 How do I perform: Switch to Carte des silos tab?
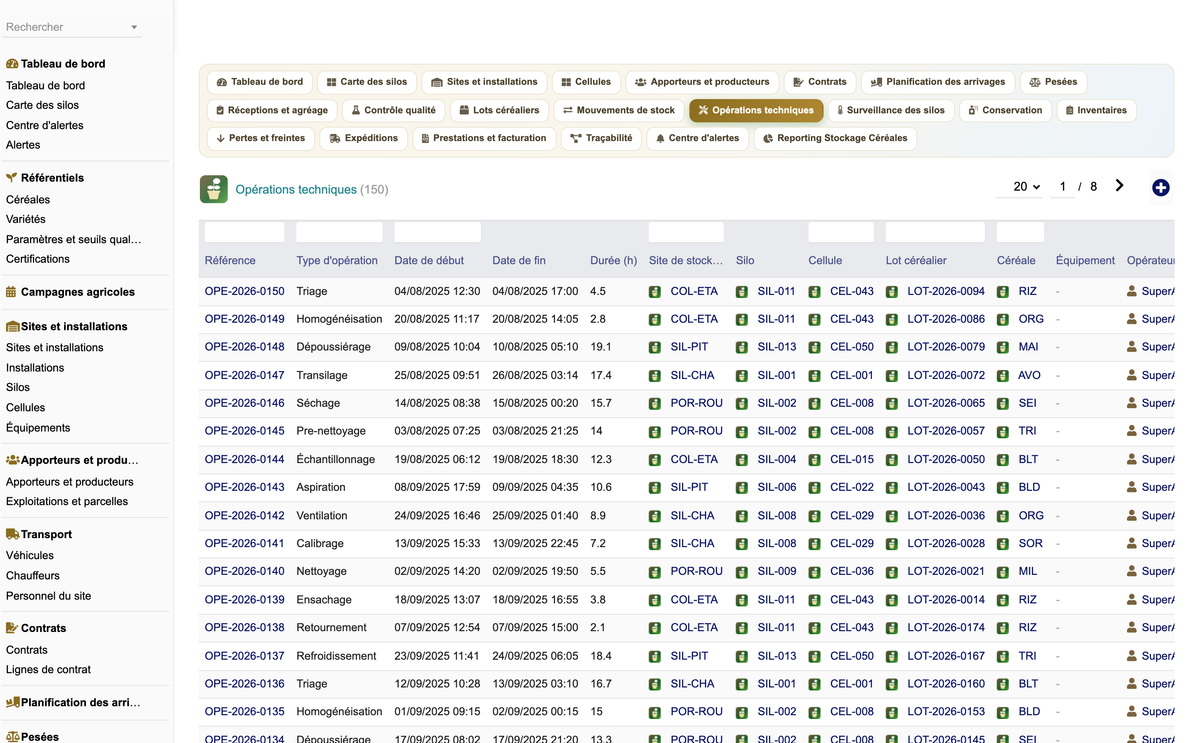pos(367,82)
